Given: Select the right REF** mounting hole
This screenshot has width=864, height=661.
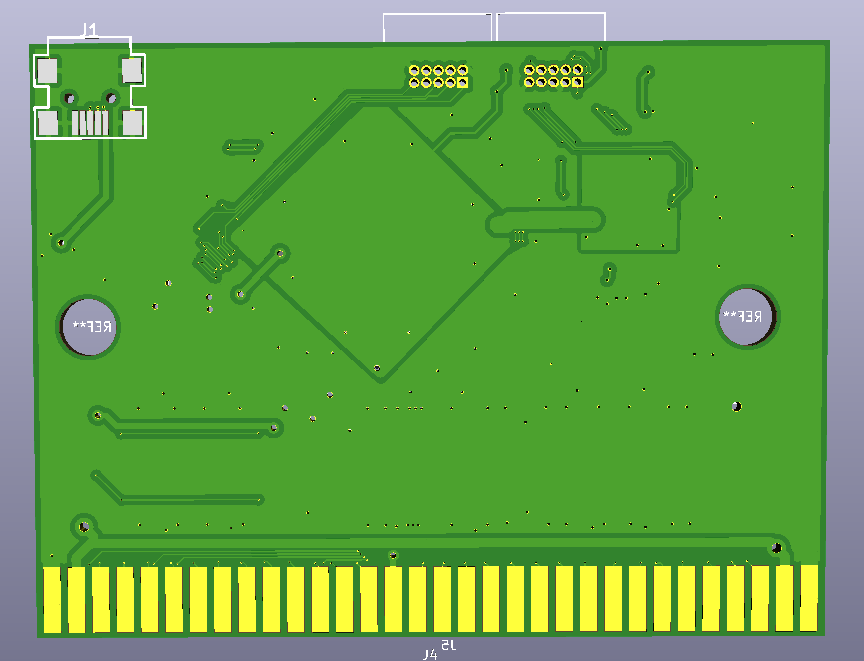Looking at the screenshot, I should 747,317.
